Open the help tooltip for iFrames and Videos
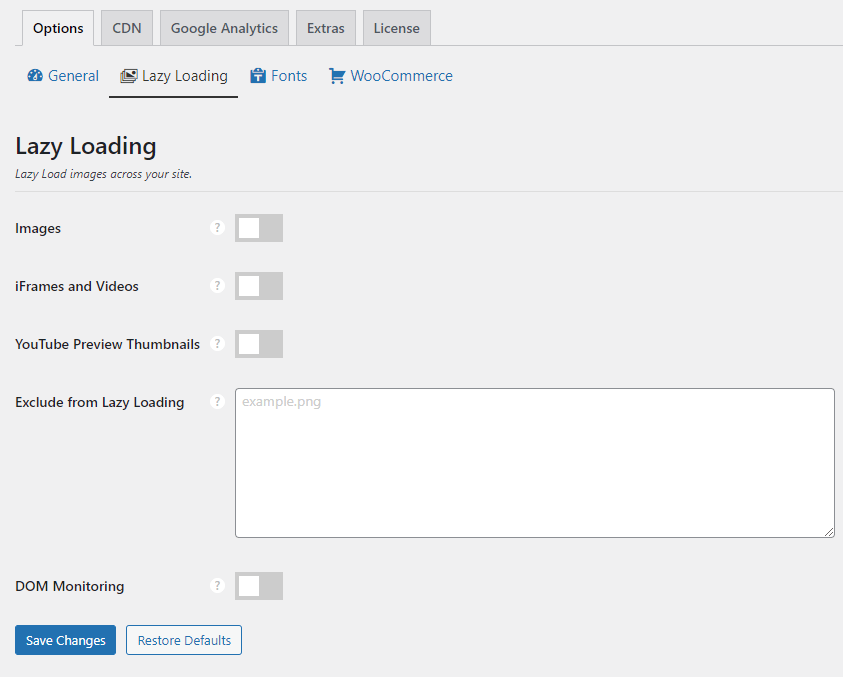 pos(217,285)
